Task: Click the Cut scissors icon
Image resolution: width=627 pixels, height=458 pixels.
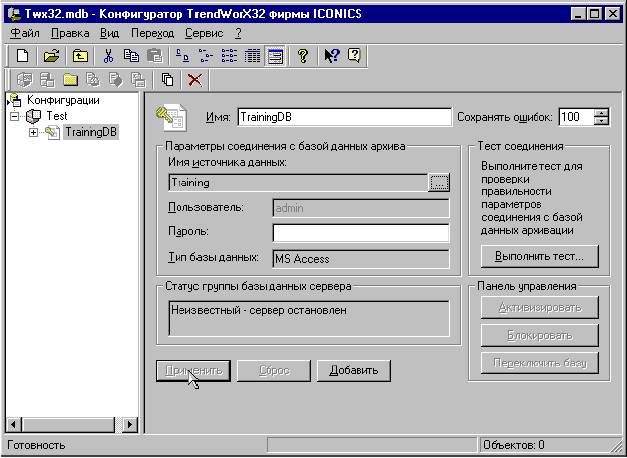Action: 108,56
